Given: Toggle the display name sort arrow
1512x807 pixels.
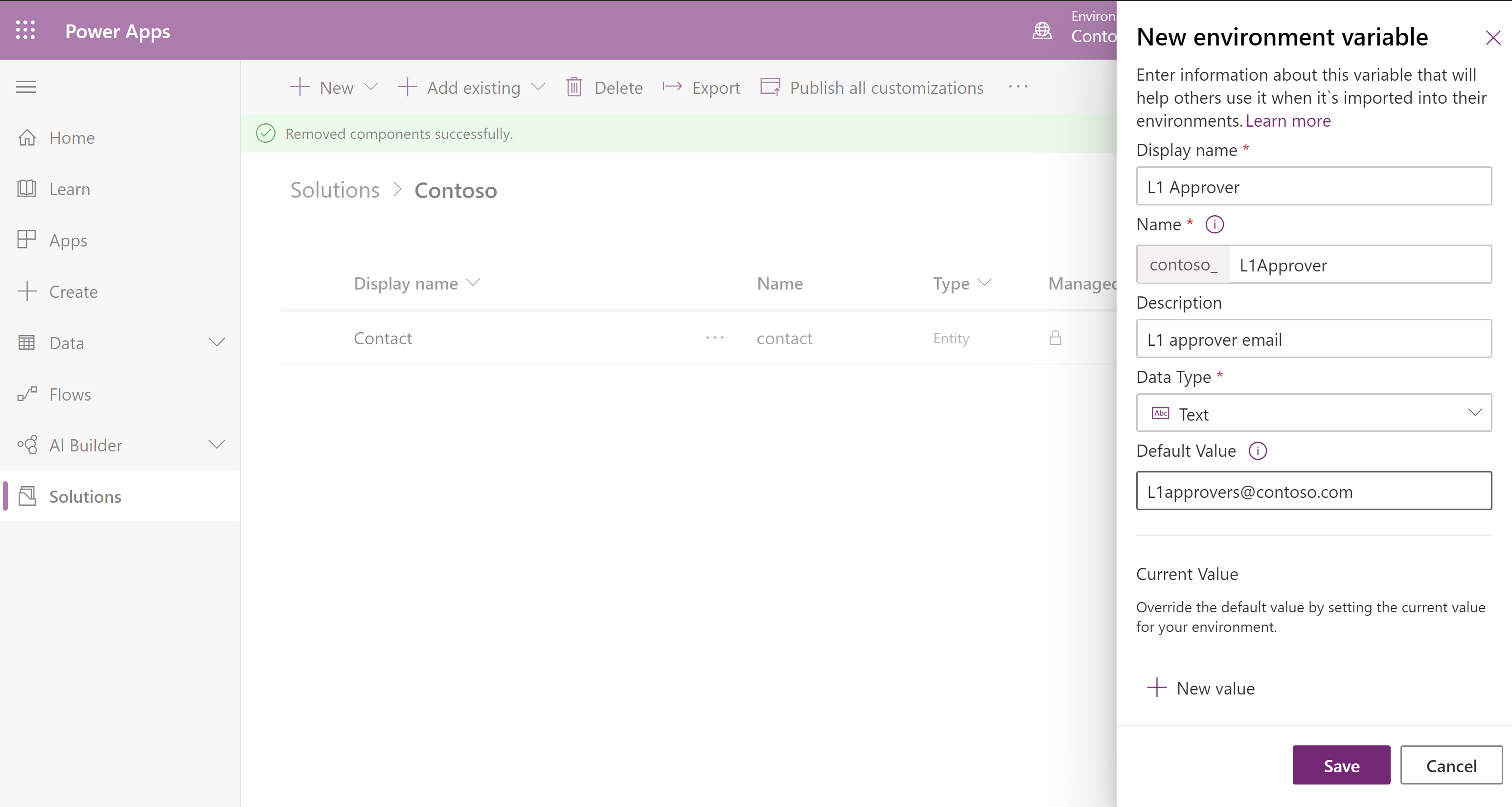Looking at the screenshot, I should [x=475, y=284].
